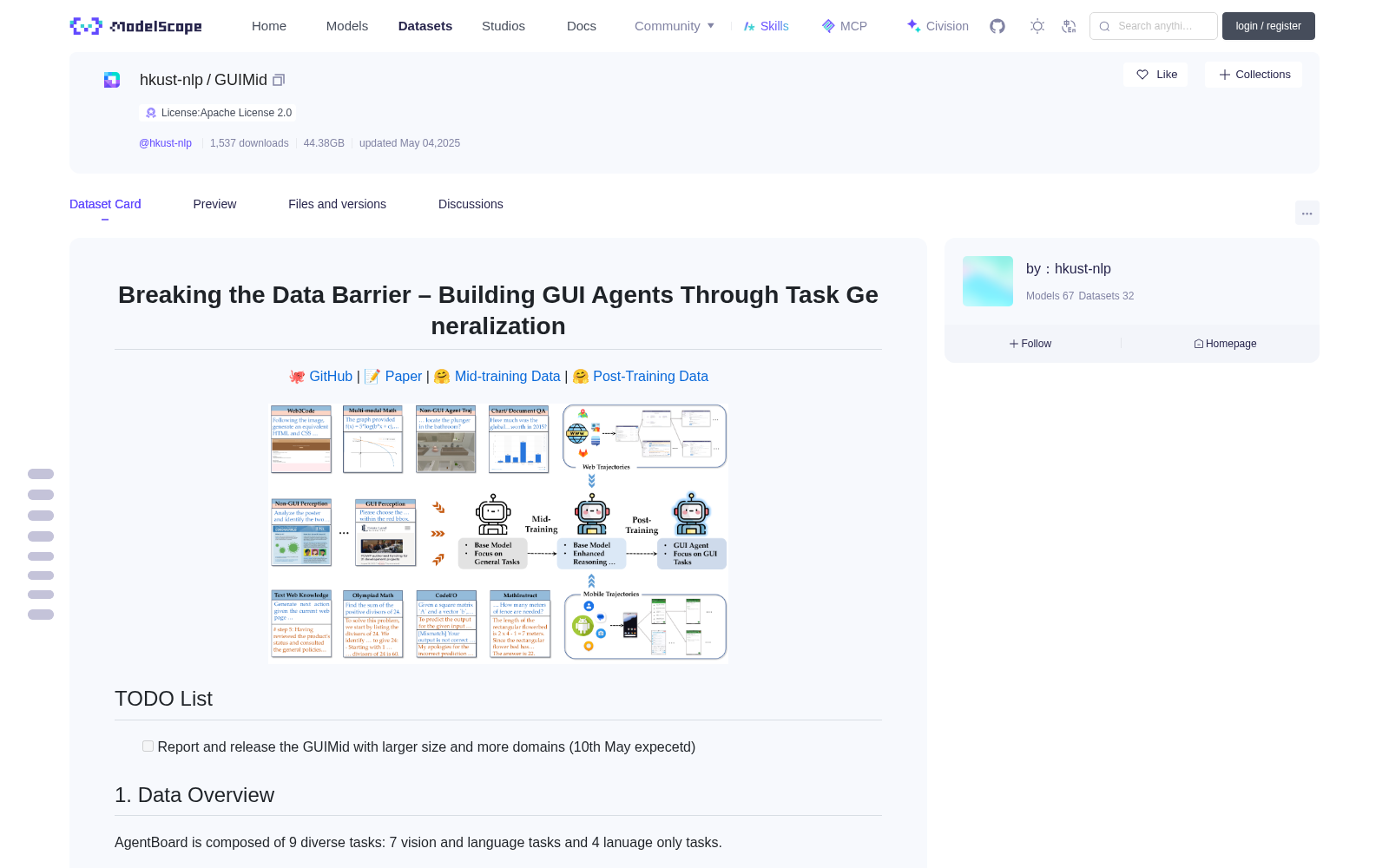Copy dataset name hkust-nlp/GUIMid
Screen dimensions: 1389x868
point(279,80)
